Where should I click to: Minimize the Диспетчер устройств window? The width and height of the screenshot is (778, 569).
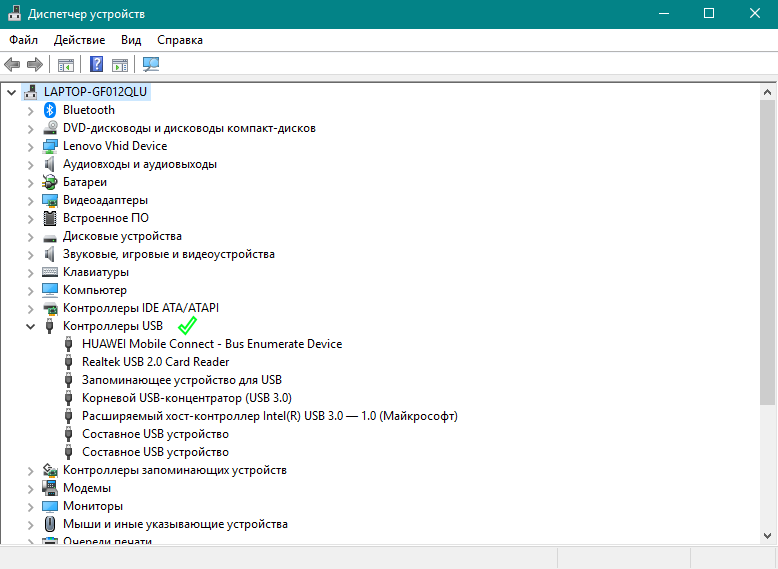tap(664, 13)
